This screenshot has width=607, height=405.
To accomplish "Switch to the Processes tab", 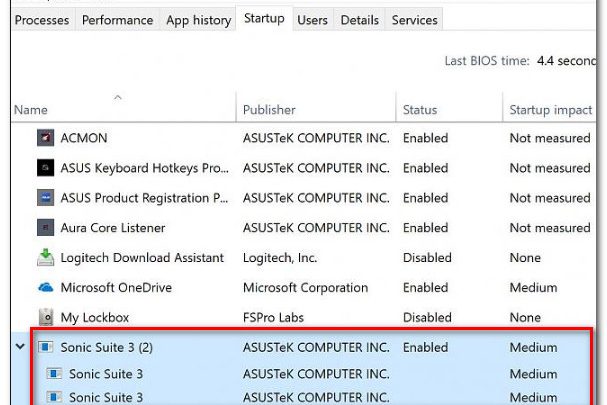I will 42,20.
